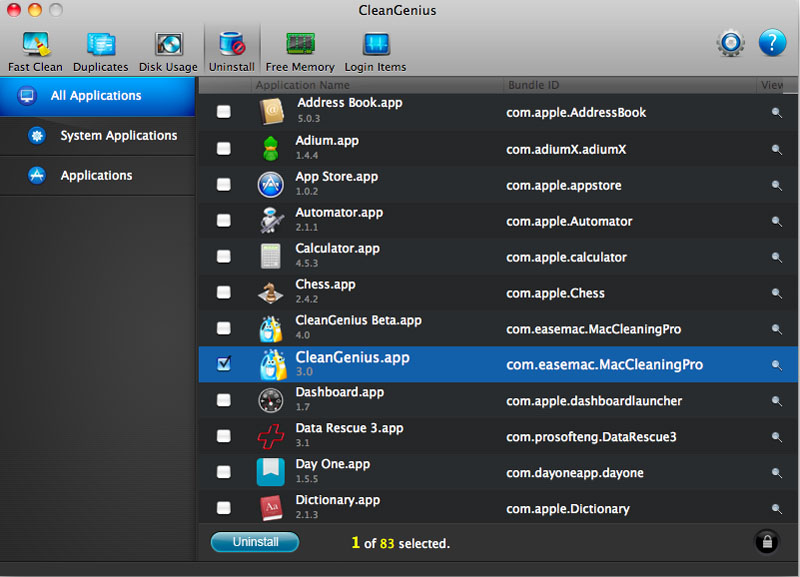Check the Dictionary.app checkbox
The height and width of the screenshot is (577, 800).
pyautogui.click(x=223, y=508)
